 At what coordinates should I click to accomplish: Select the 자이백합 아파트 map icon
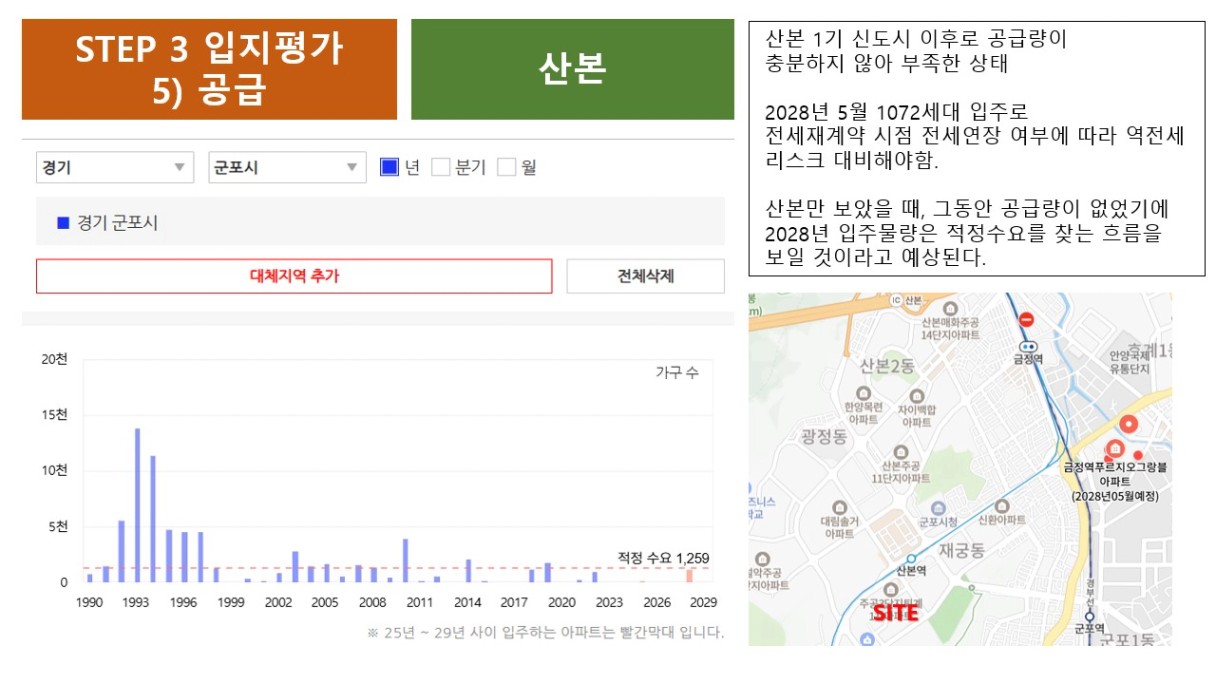(x=915, y=394)
